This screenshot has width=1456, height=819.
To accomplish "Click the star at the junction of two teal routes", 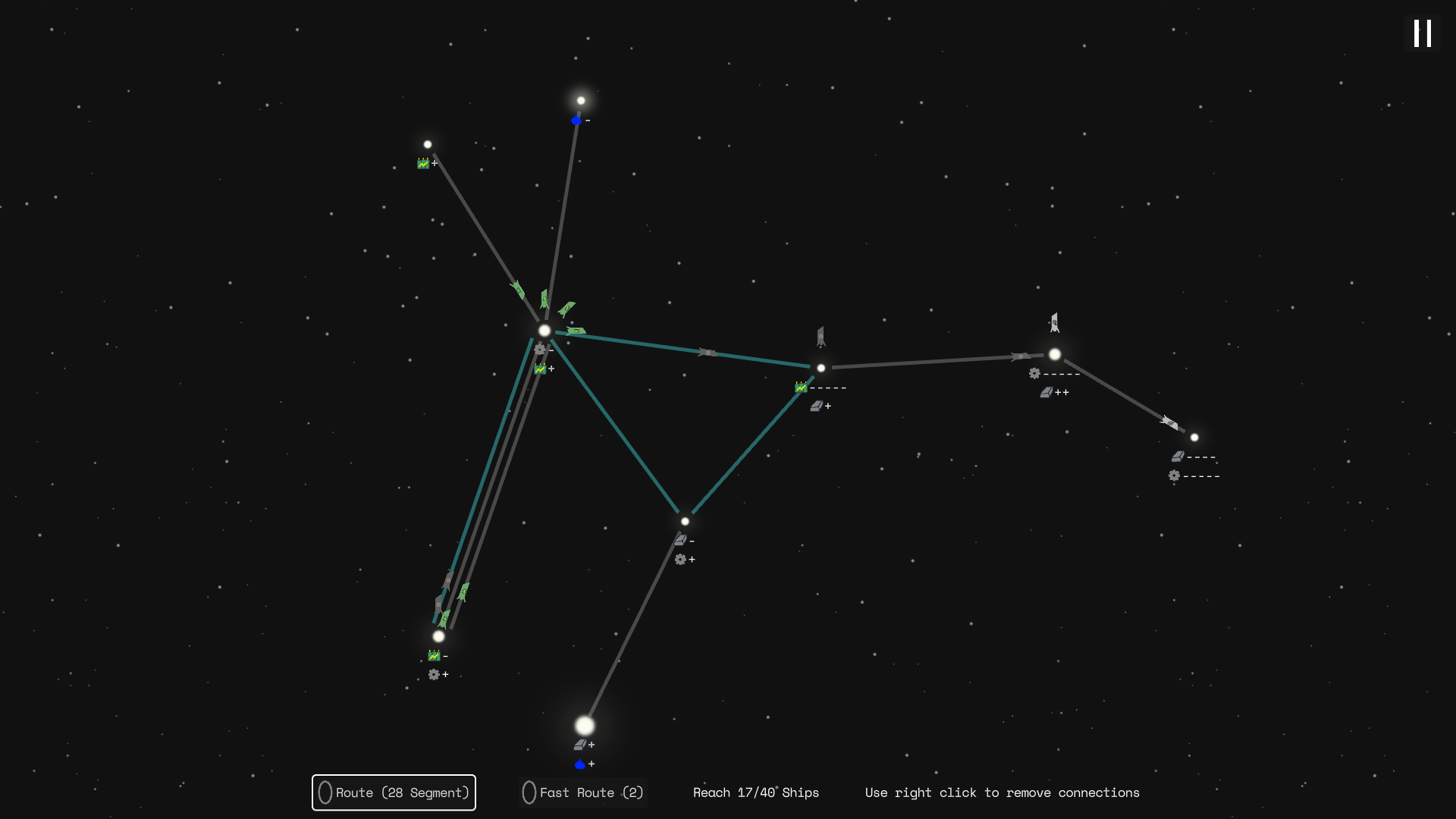I will coord(685,522).
